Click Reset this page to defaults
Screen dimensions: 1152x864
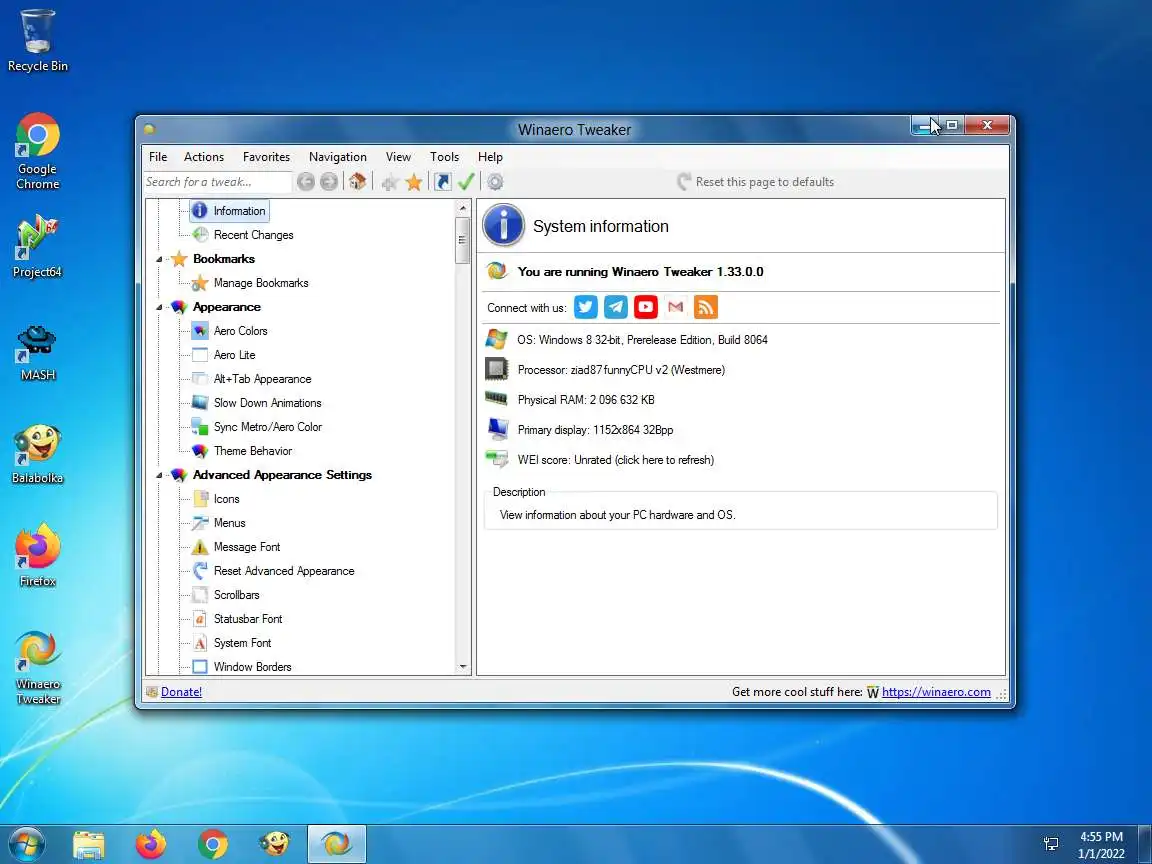tap(755, 181)
